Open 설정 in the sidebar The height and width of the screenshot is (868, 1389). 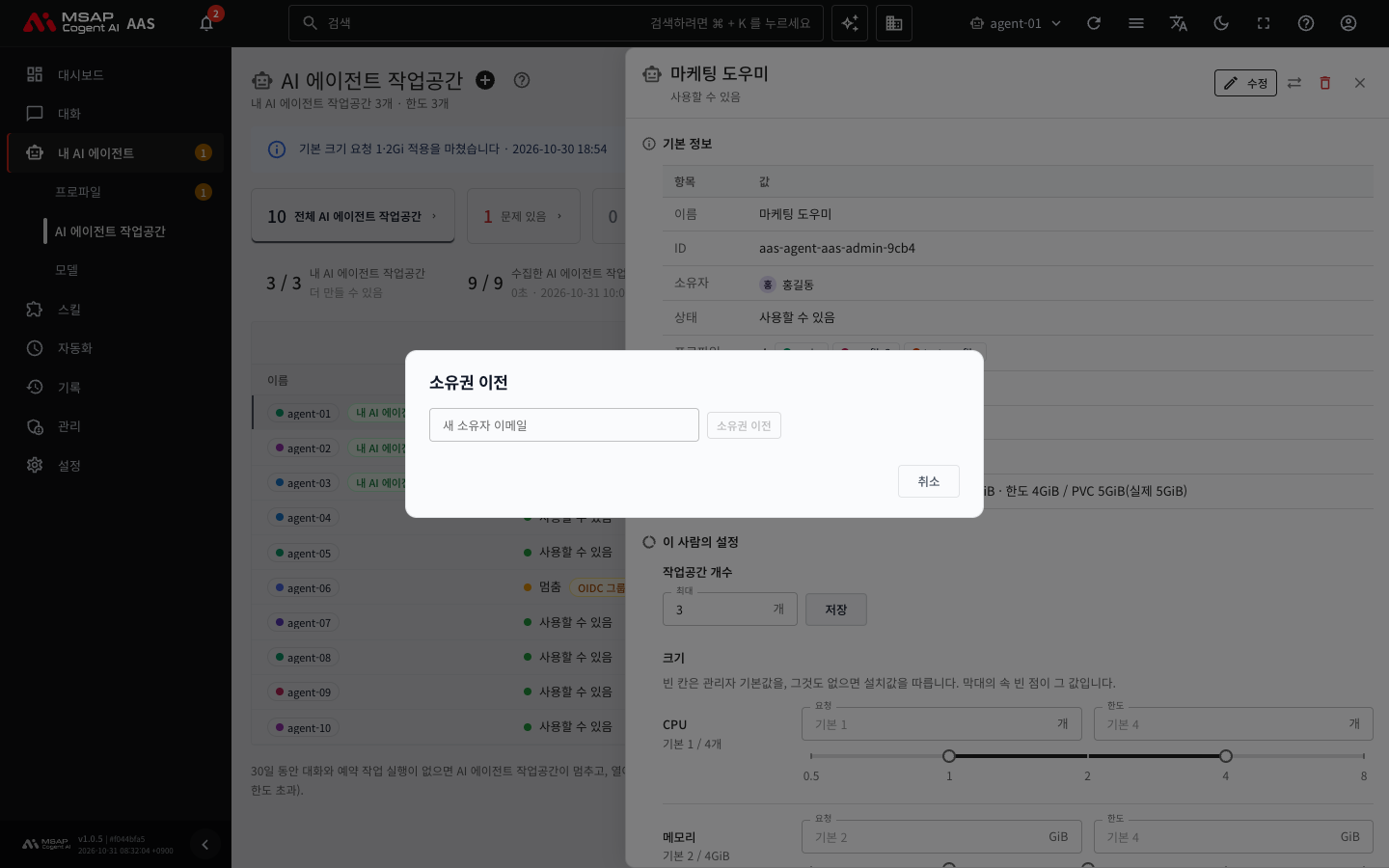click(x=116, y=466)
